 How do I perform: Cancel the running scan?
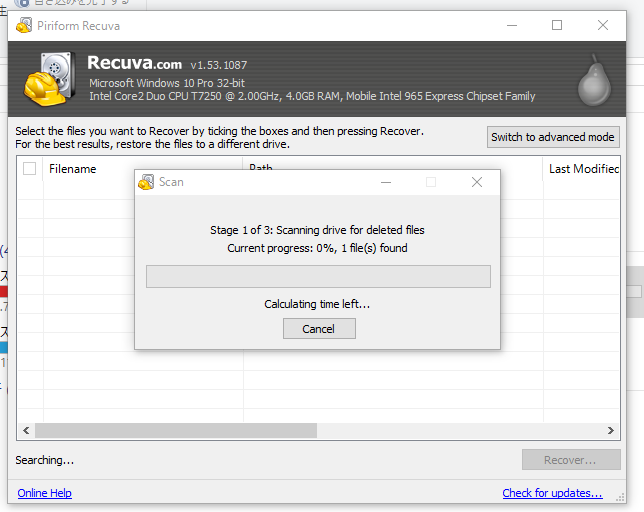[x=319, y=329]
